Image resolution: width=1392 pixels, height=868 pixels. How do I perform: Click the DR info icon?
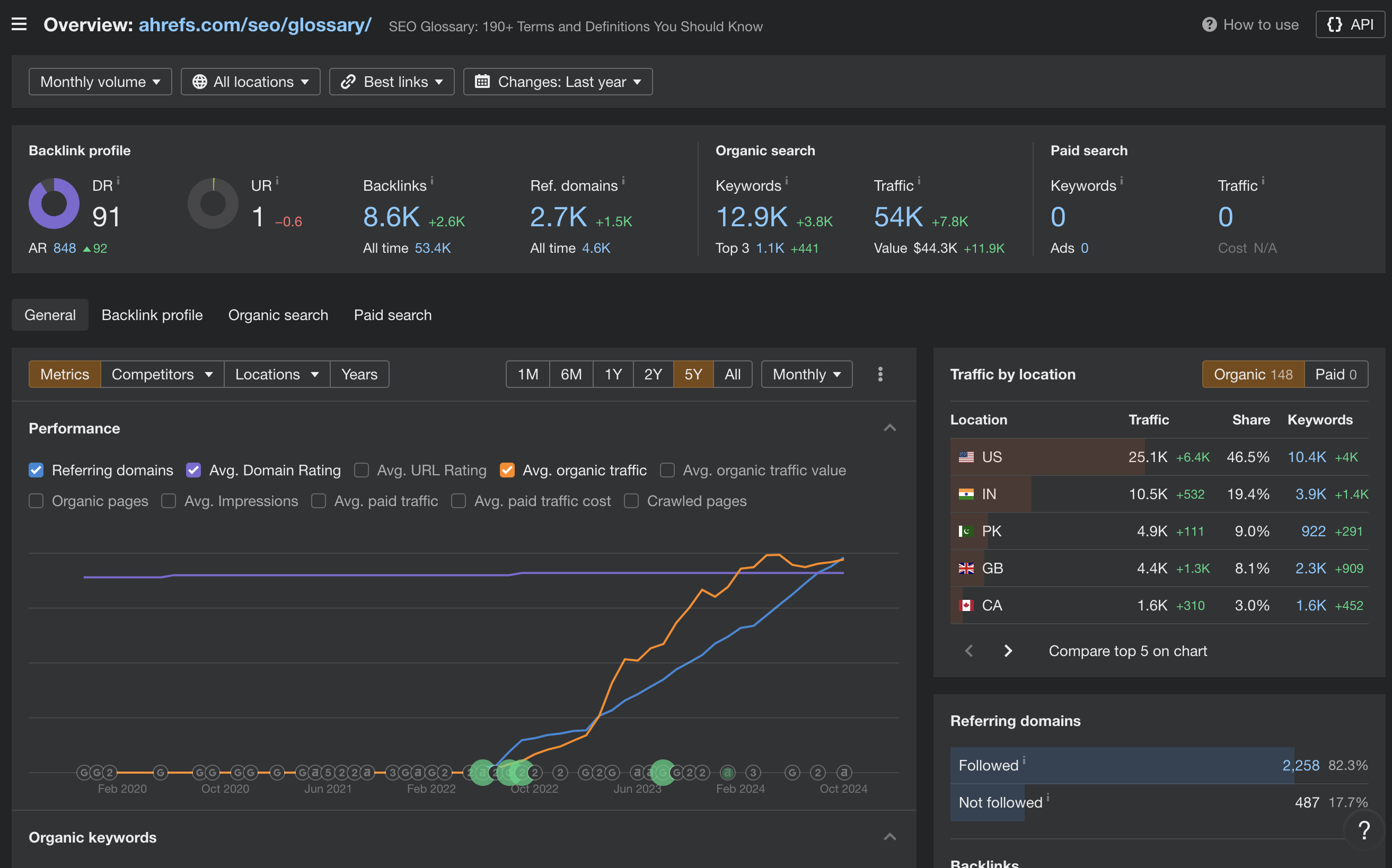[118, 181]
